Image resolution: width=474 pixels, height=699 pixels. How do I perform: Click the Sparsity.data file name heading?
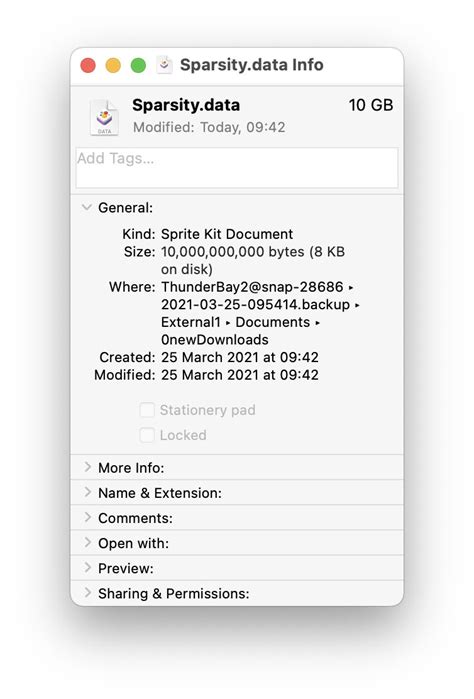186,105
